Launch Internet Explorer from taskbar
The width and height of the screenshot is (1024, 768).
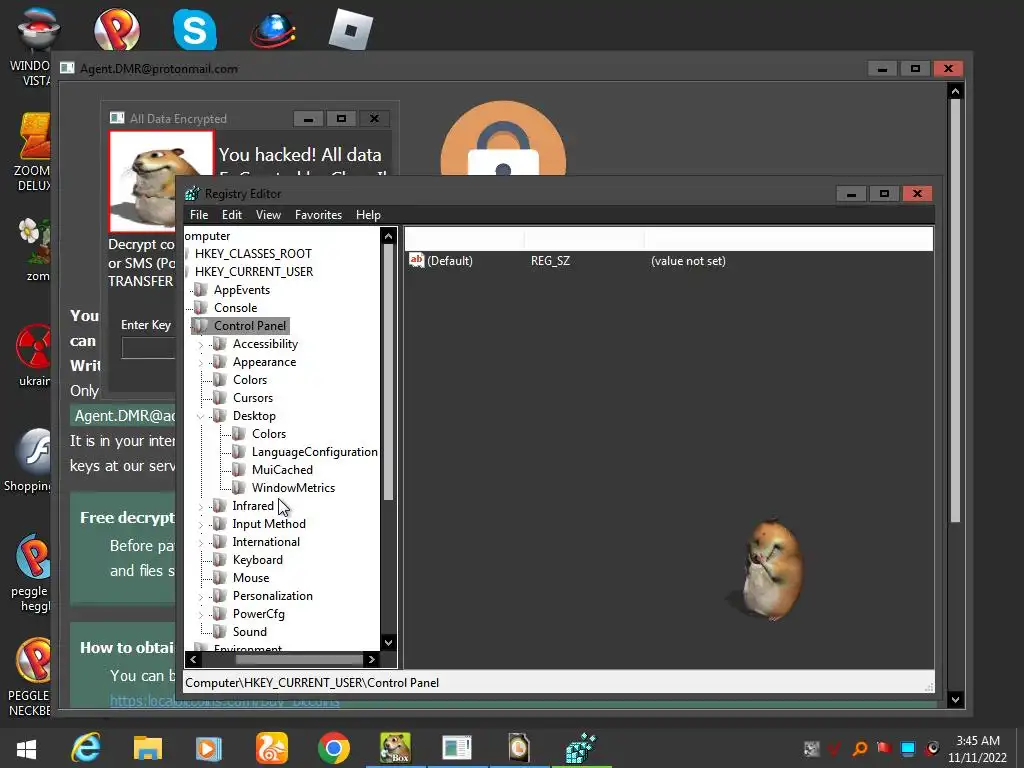(86, 748)
